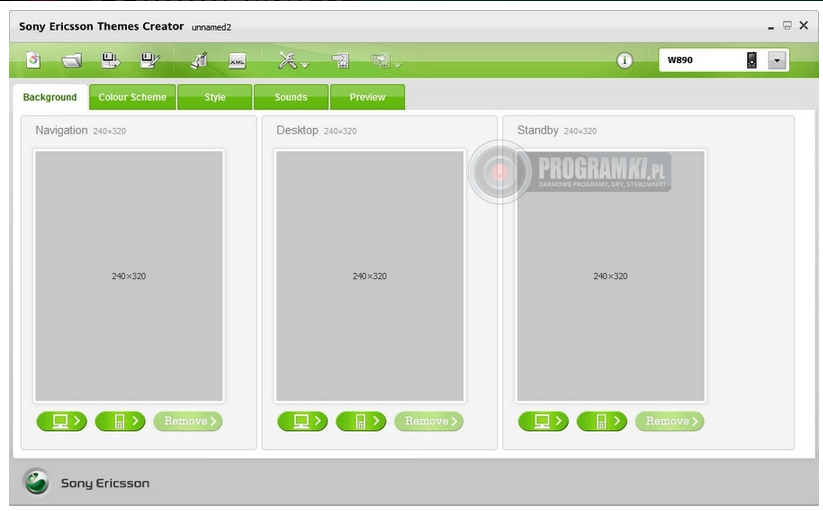Minimize the Themes Creator window
This screenshot has height=511, width=823.
click(771, 26)
